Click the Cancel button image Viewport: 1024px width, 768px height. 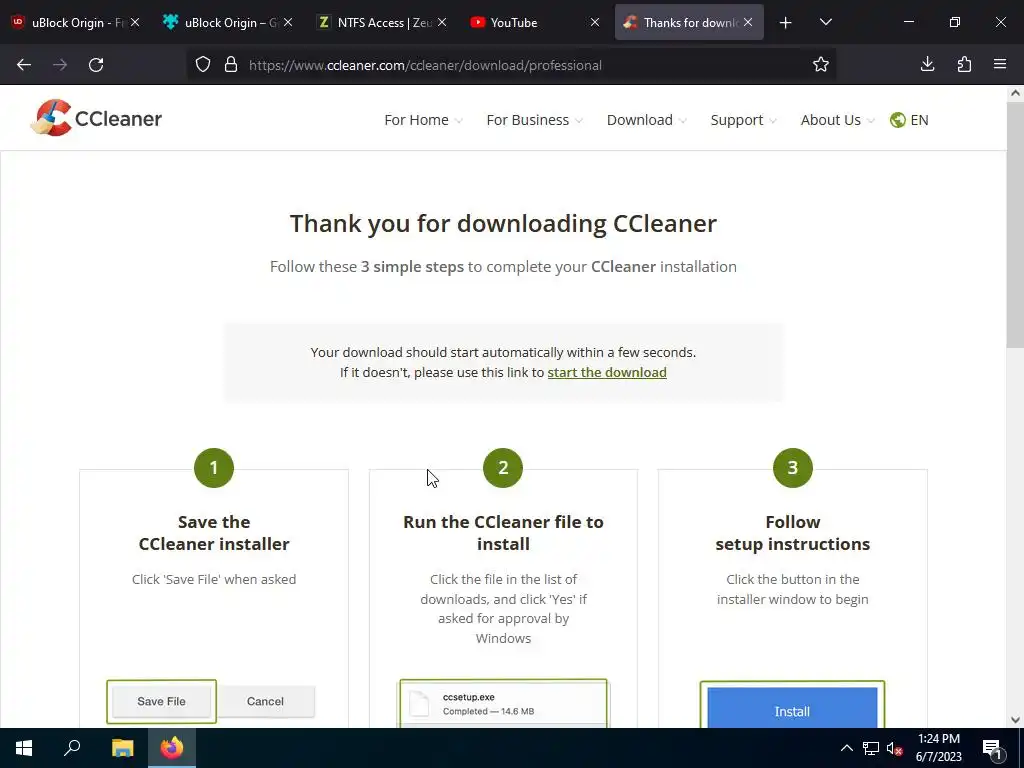click(x=265, y=701)
